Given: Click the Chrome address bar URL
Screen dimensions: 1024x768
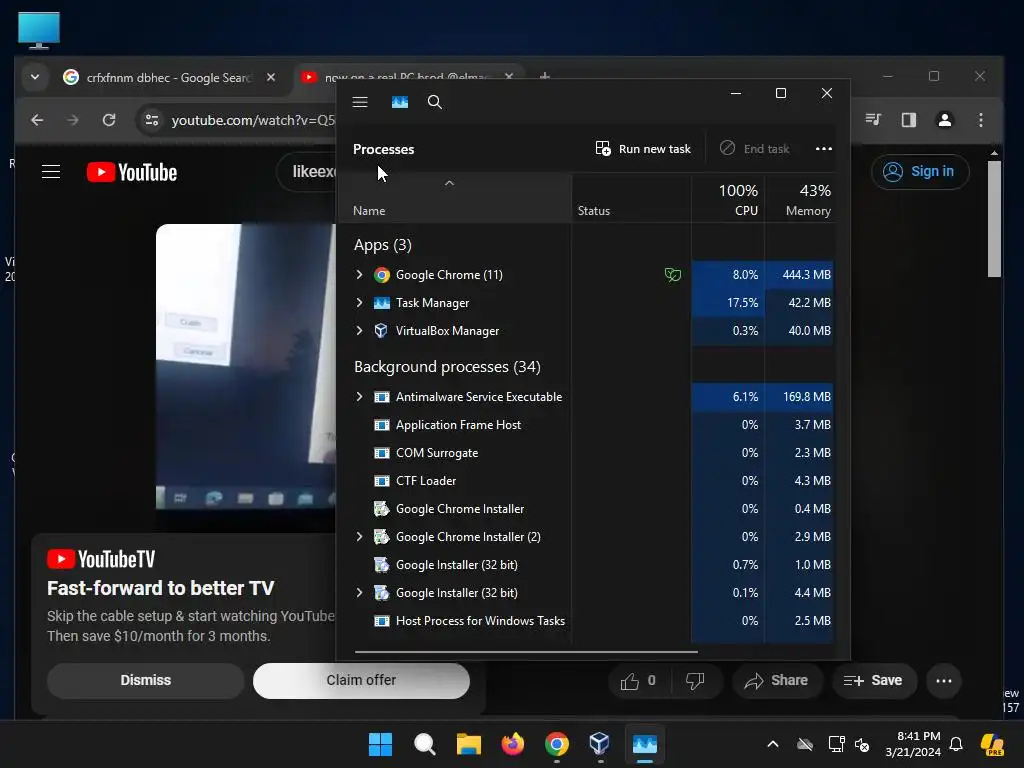Looking at the screenshot, I should 253,120.
